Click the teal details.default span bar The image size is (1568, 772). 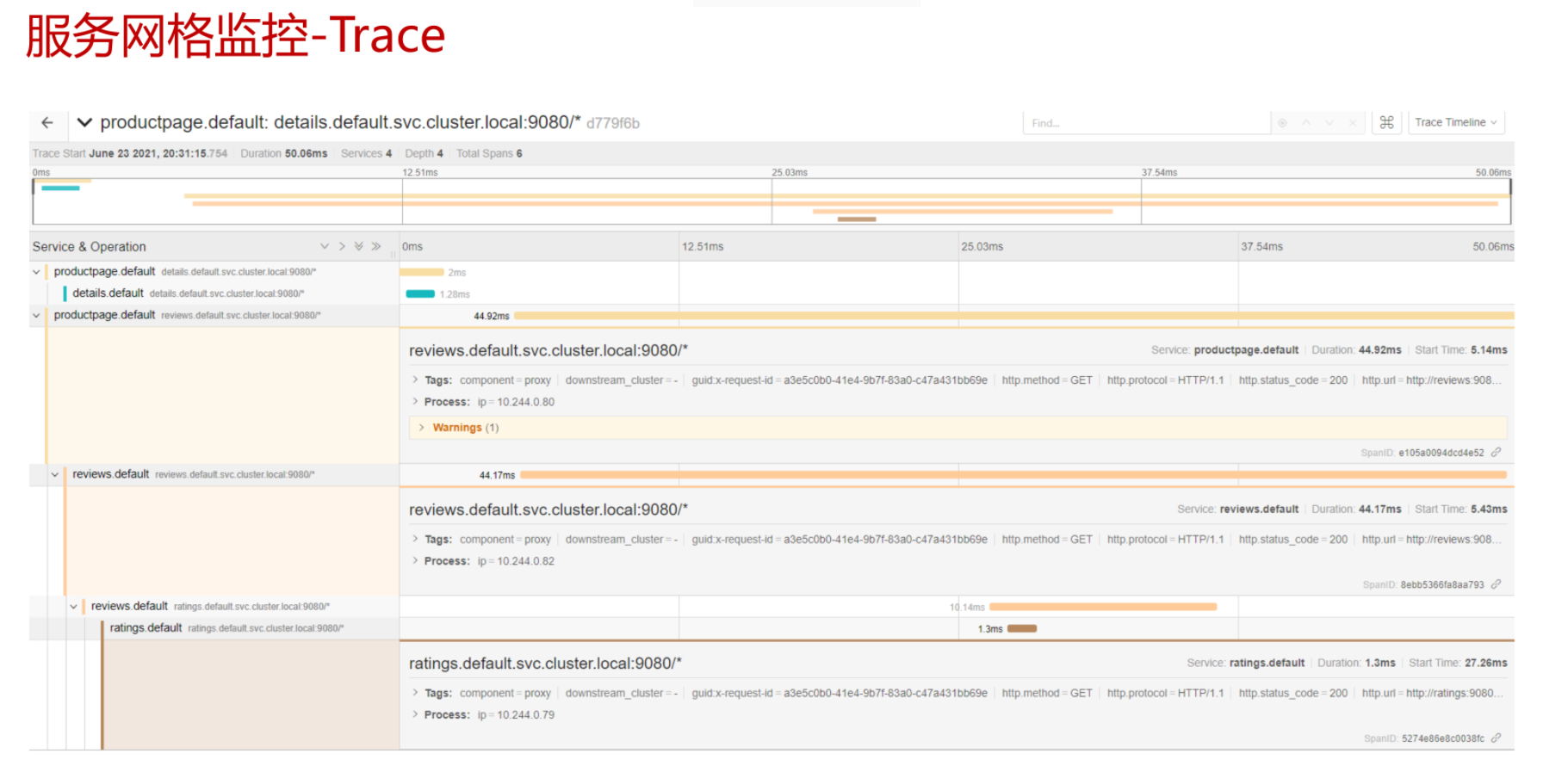[x=420, y=294]
